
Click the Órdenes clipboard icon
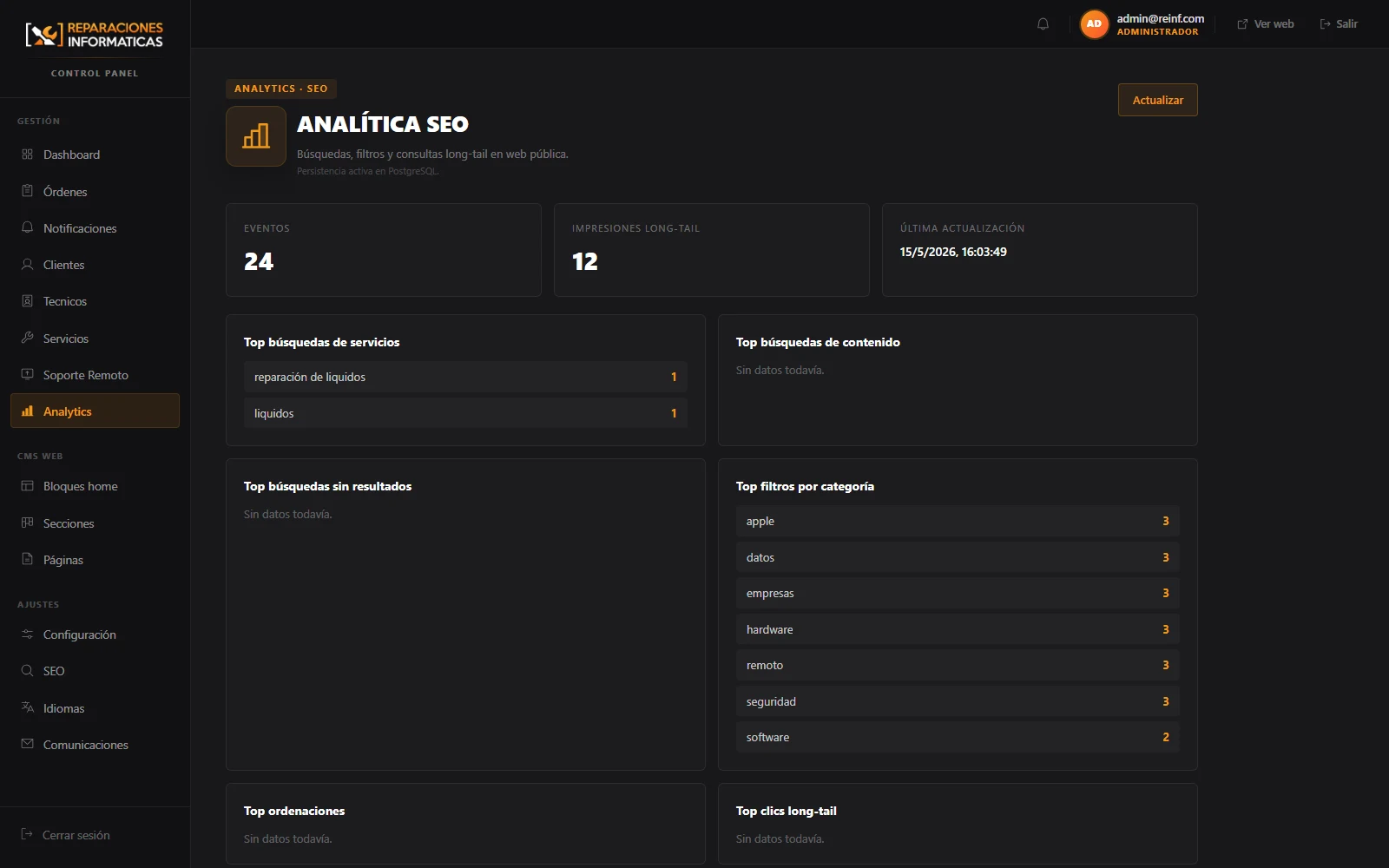(27, 191)
